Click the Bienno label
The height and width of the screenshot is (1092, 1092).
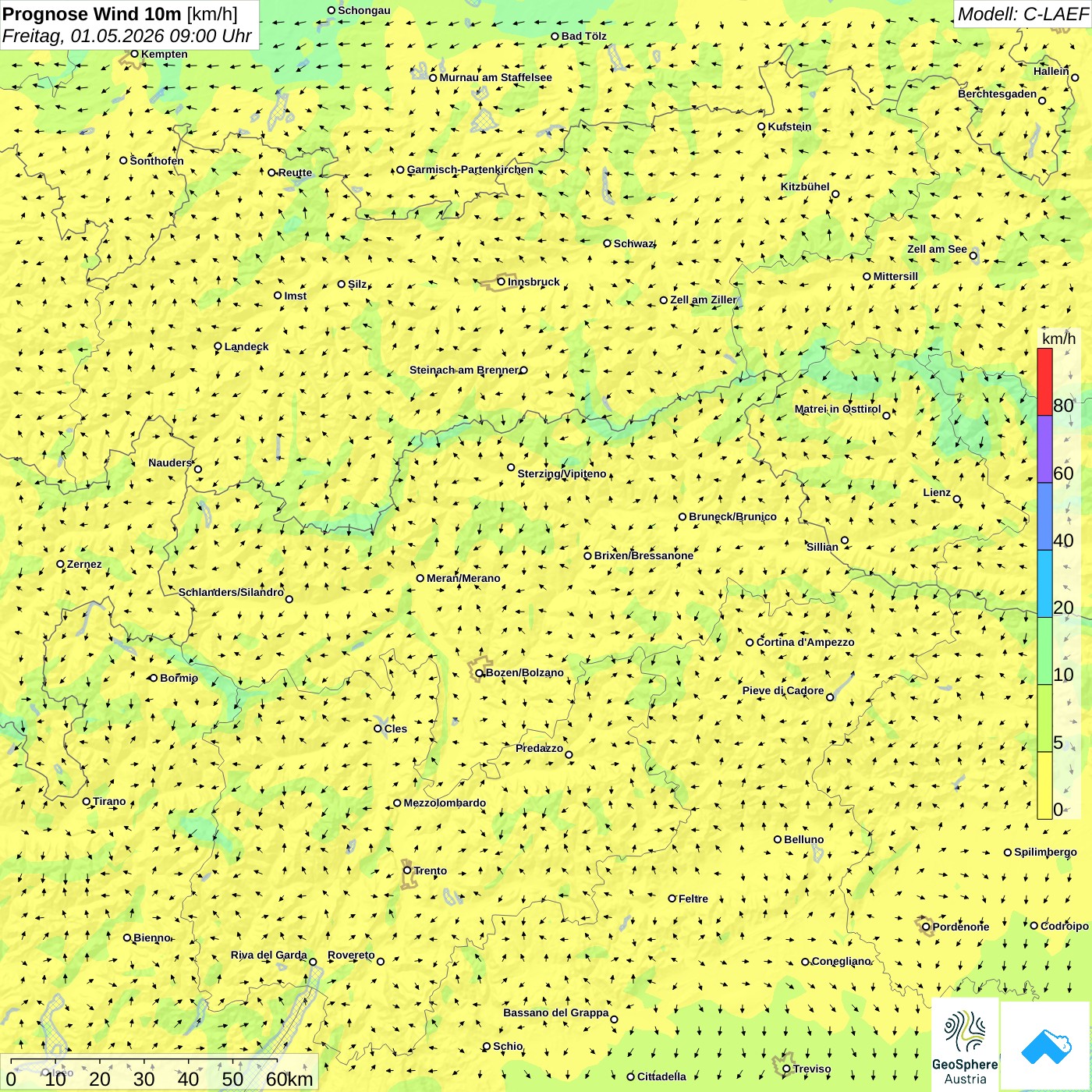point(152,938)
